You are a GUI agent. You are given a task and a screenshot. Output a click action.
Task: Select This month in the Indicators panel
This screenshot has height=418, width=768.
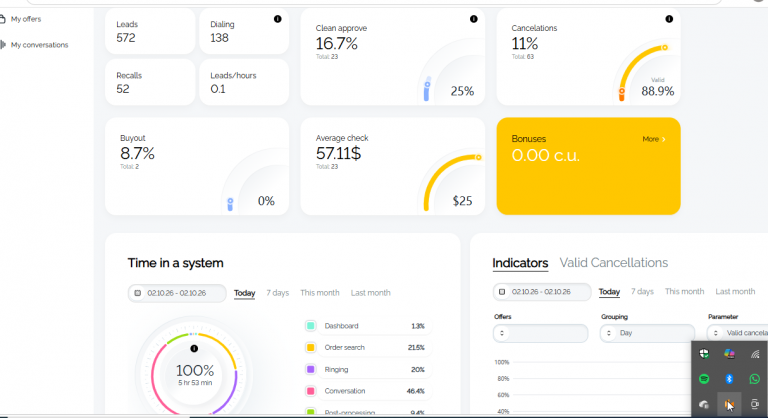pos(684,292)
